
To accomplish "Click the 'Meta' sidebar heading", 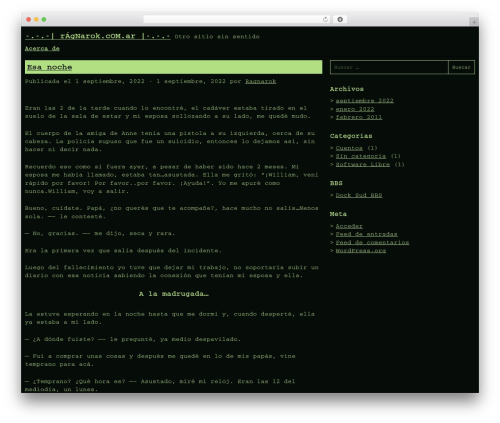I will 338,214.
